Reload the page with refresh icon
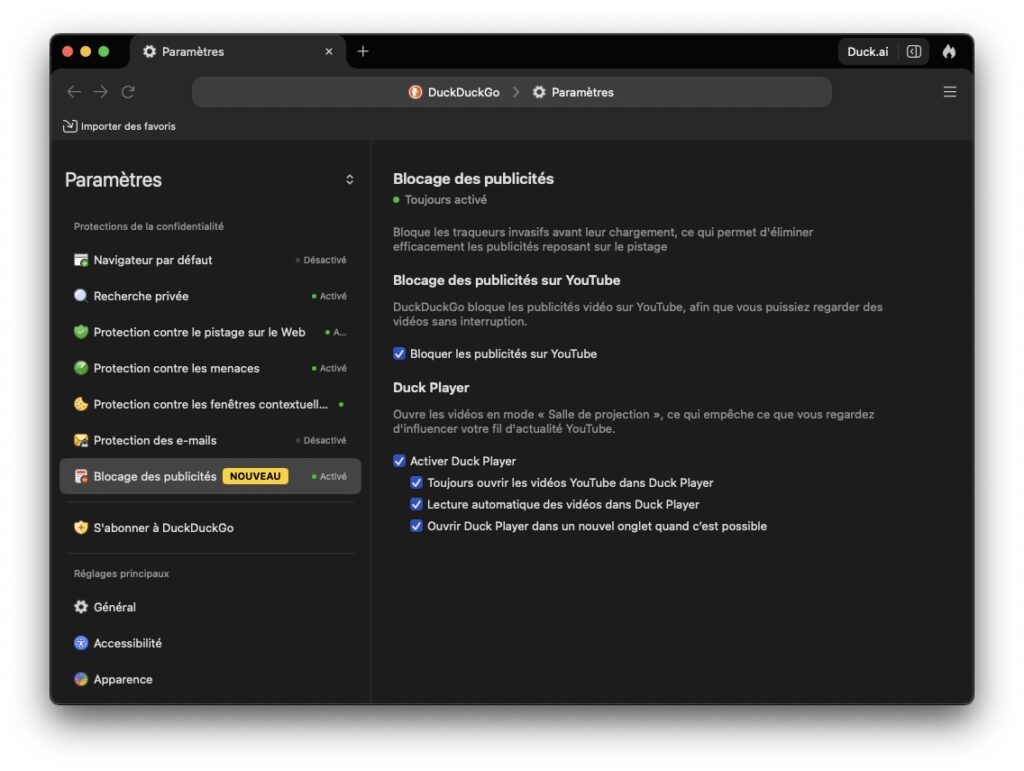This screenshot has height=771, width=1024. pyautogui.click(x=128, y=92)
